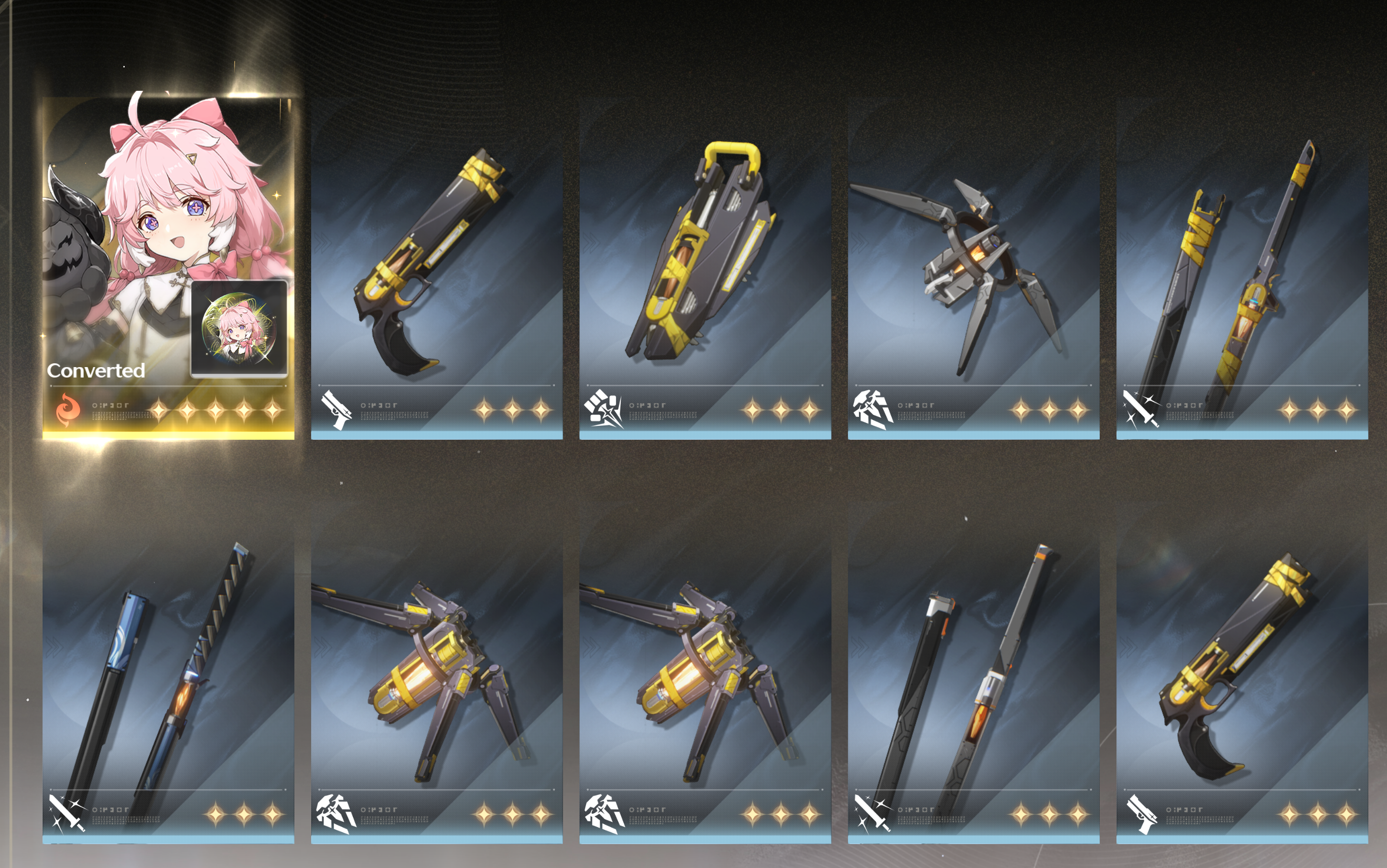
Task: Select the top-row claw drone rectifier card
Action: 974,269
